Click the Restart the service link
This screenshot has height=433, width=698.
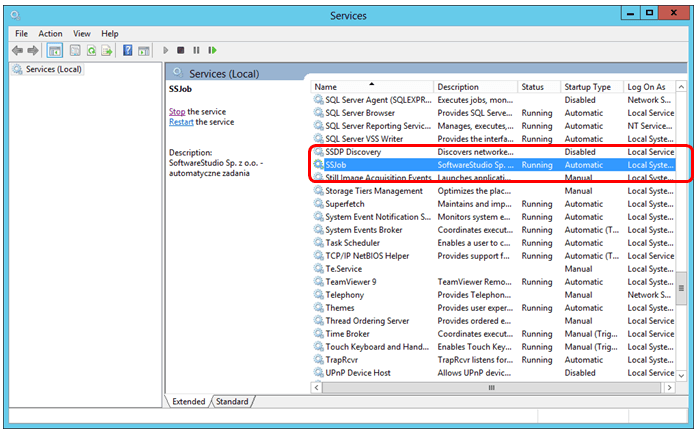[x=181, y=122]
